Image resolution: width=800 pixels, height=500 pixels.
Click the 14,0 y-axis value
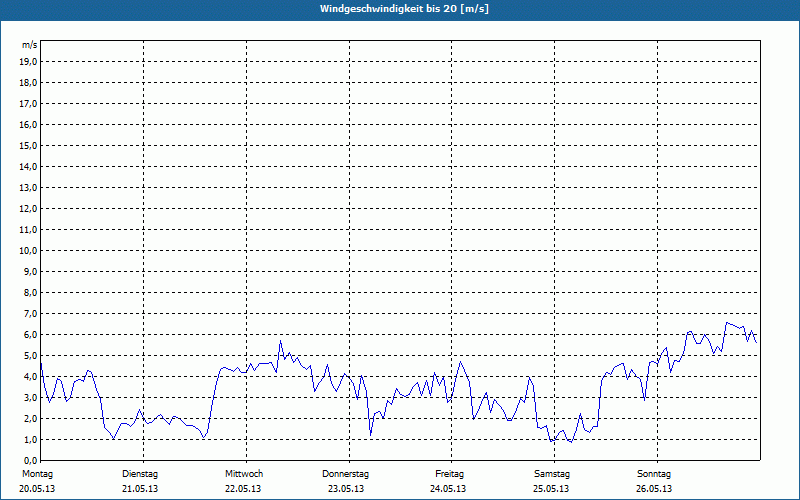[x=28, y=166]
